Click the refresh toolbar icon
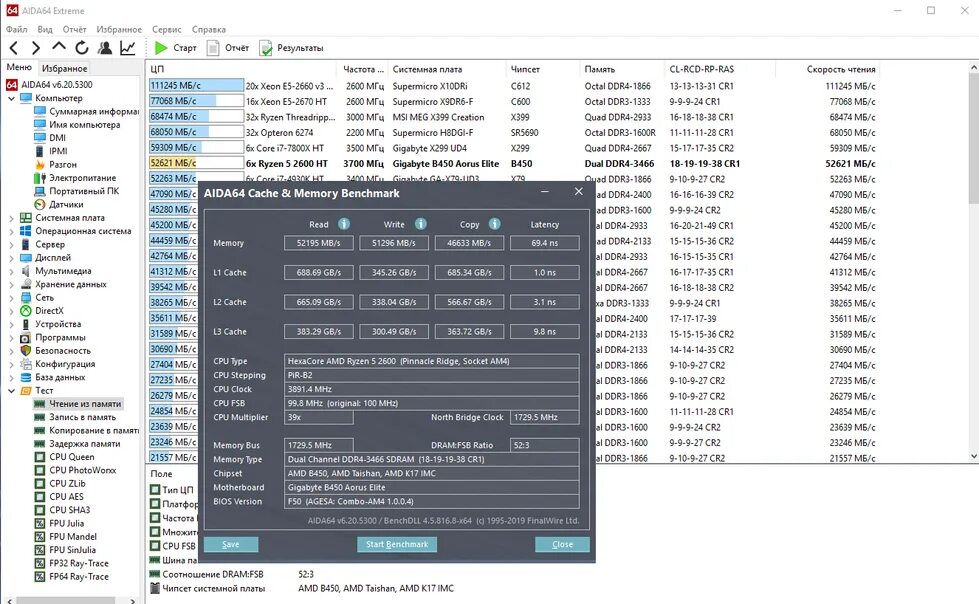This screenshot has height=604, width=979. [x=82, y=47]
